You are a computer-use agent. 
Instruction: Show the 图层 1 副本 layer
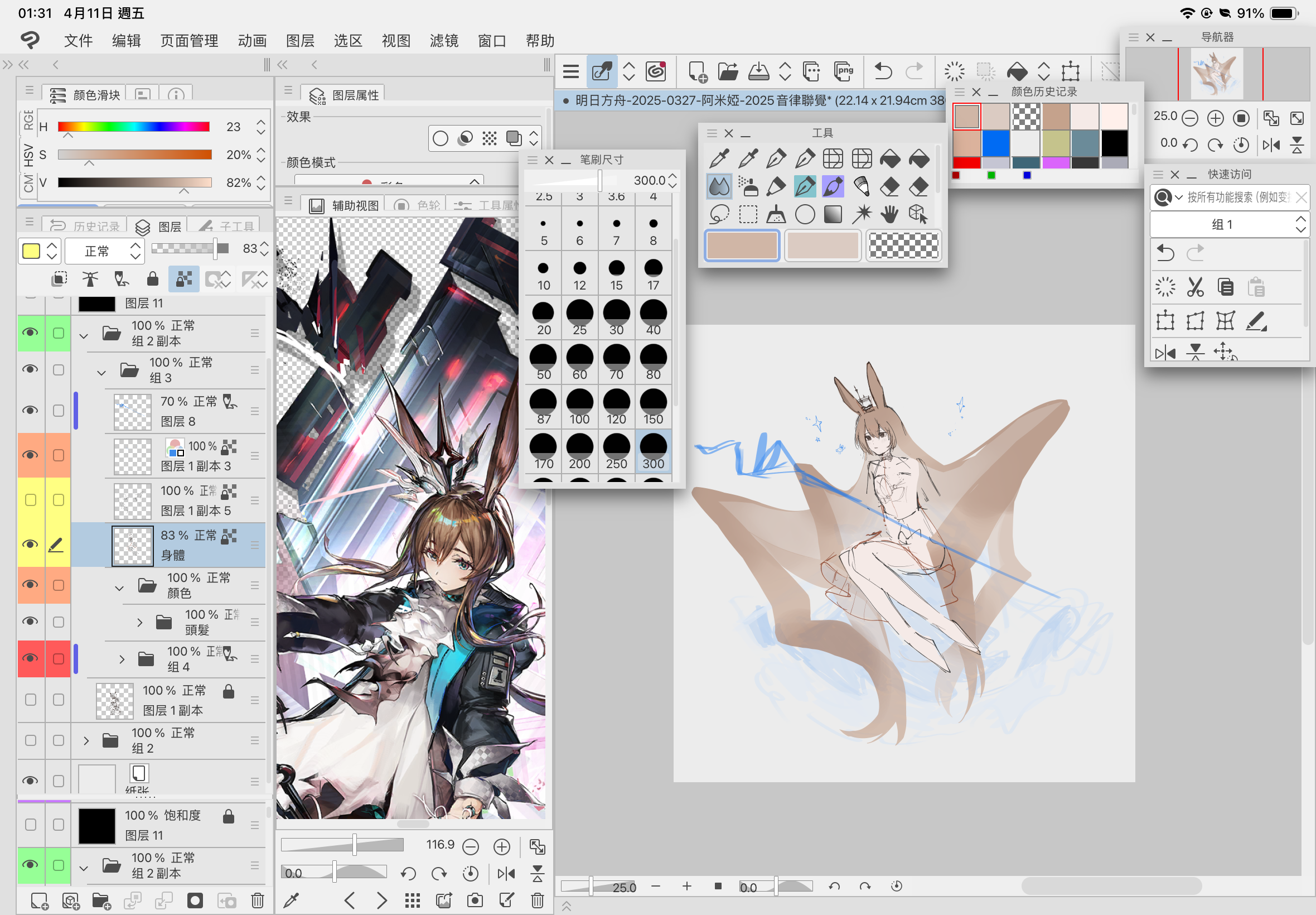coord(30,700)
